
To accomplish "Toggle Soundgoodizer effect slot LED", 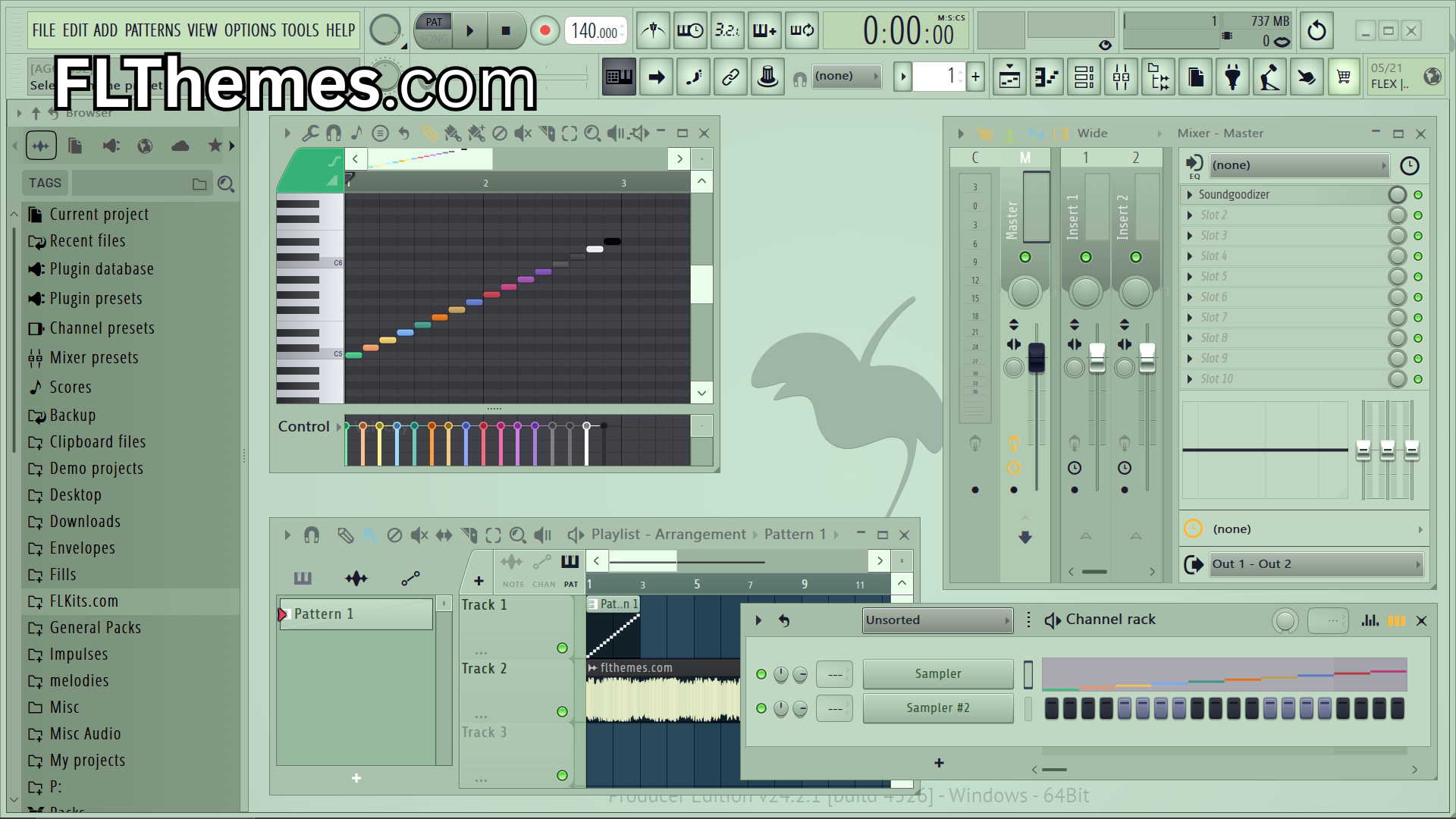I will click(1418, 195).
